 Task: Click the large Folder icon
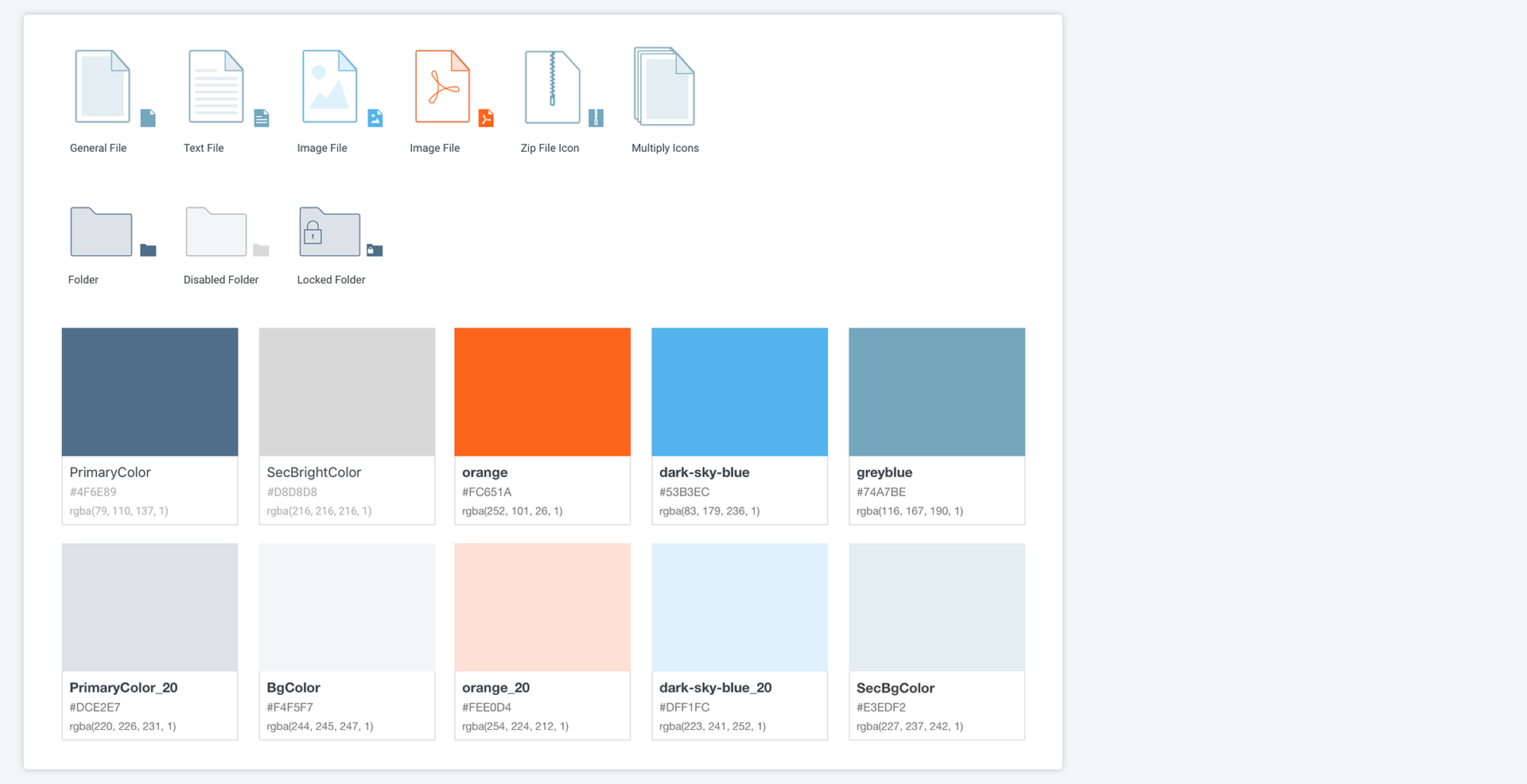(101, 232)
